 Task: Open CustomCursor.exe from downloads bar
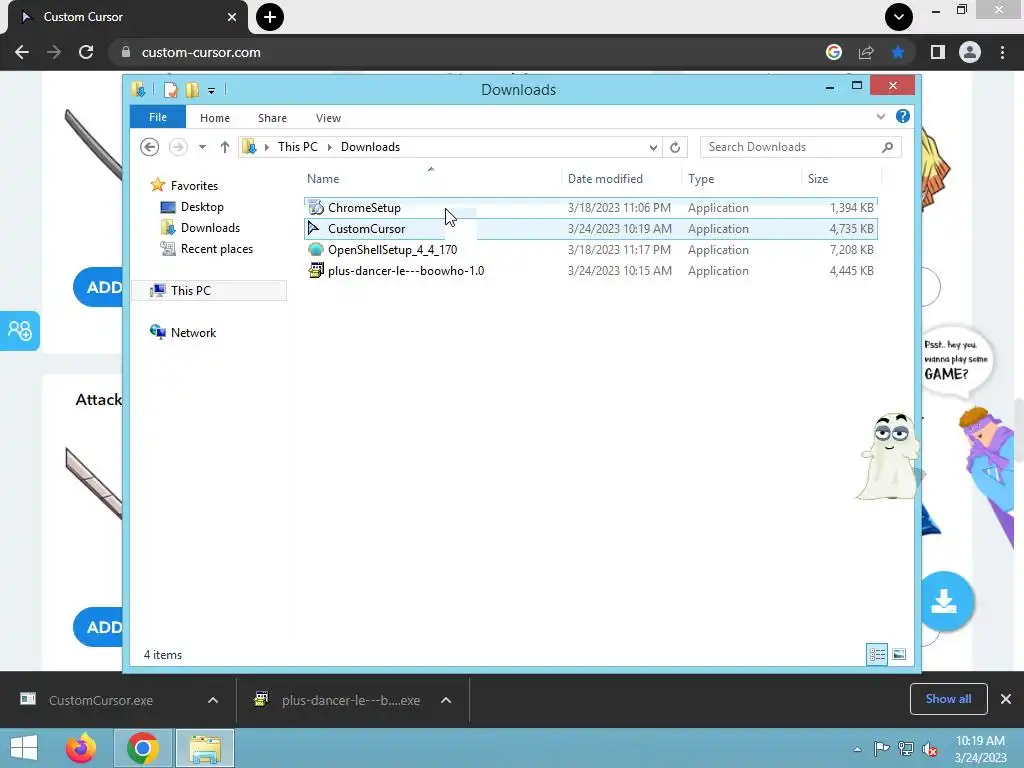click(x=101, y=700)
